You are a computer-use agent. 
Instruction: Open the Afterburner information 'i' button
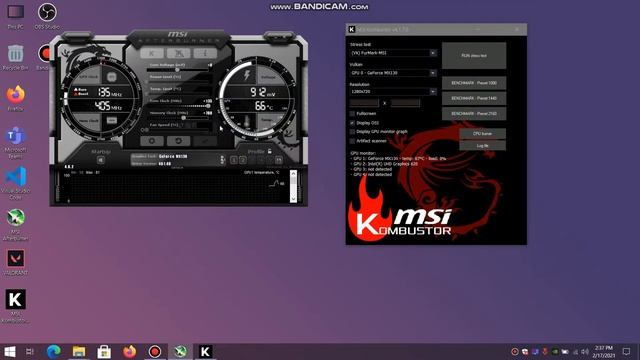click(x=205, y=53)
